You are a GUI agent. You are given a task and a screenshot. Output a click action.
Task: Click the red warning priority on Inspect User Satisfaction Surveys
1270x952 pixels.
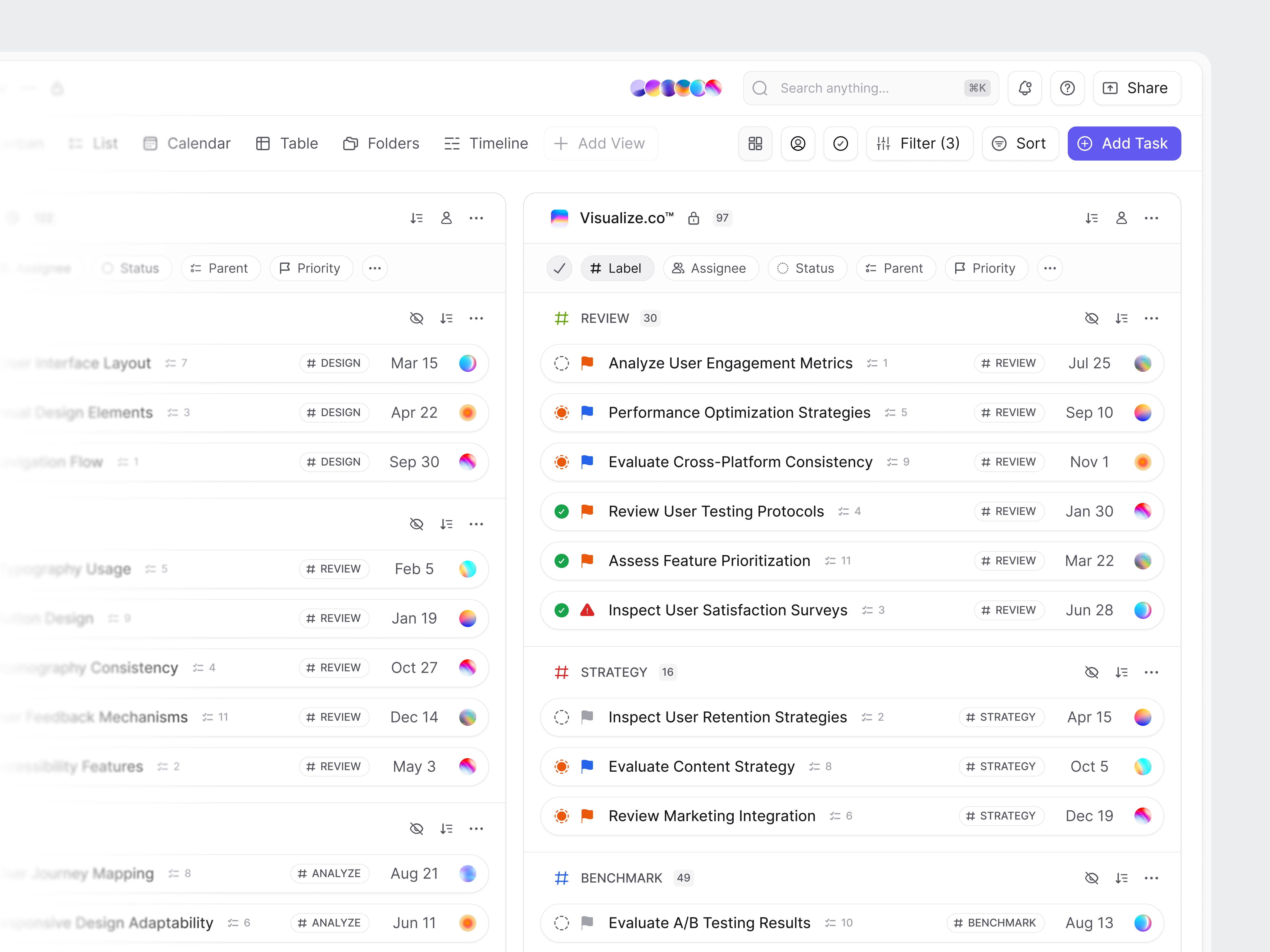tap(587, 610)
